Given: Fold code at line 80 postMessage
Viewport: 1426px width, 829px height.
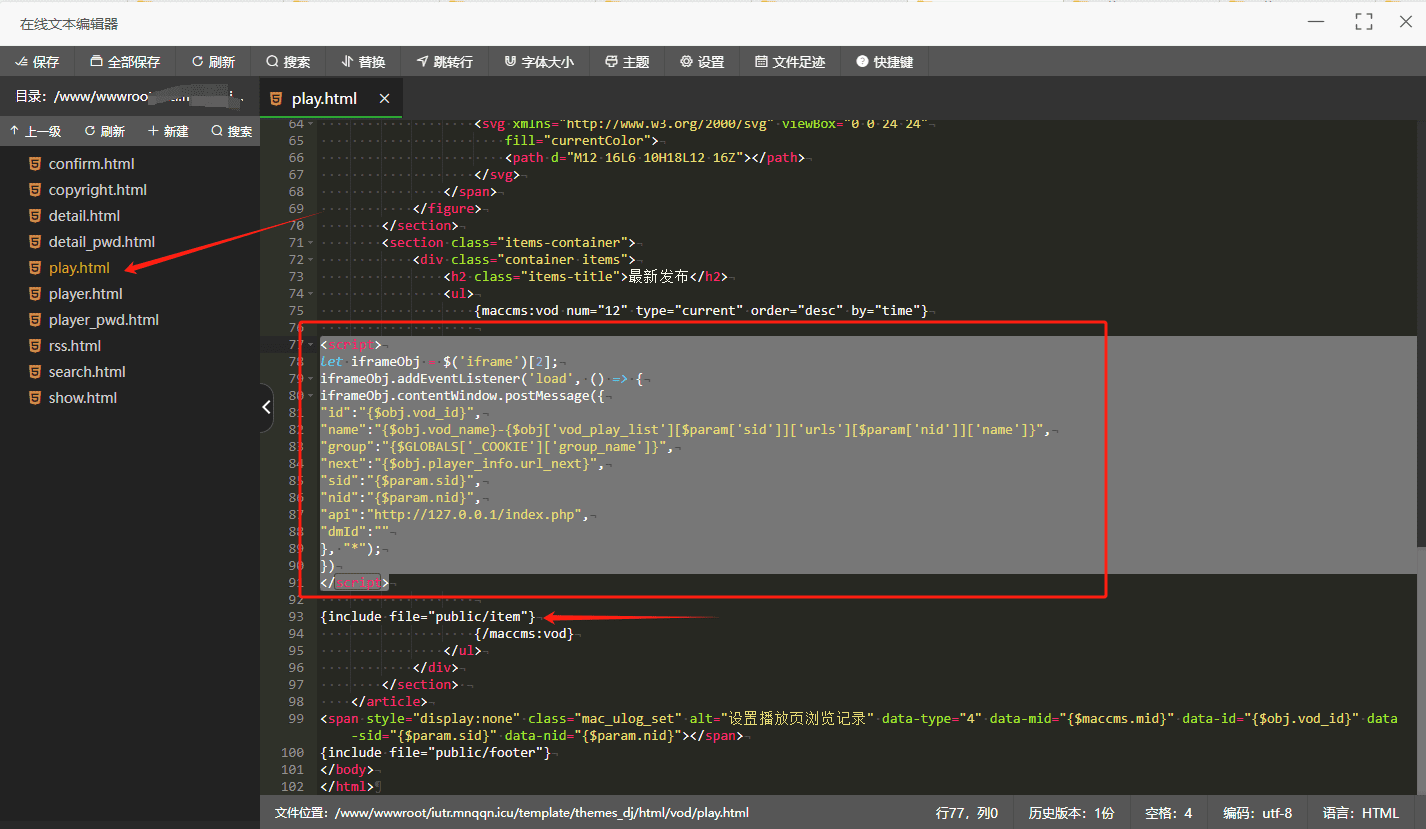Looking at the screenshot, I should 311,396.
